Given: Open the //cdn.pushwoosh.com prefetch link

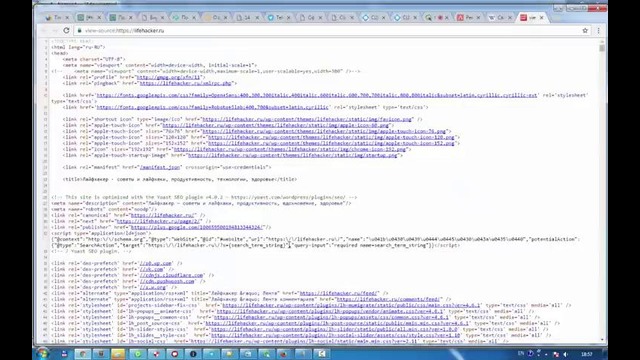Looking at the screenshot, I should [x=167, y=281].
